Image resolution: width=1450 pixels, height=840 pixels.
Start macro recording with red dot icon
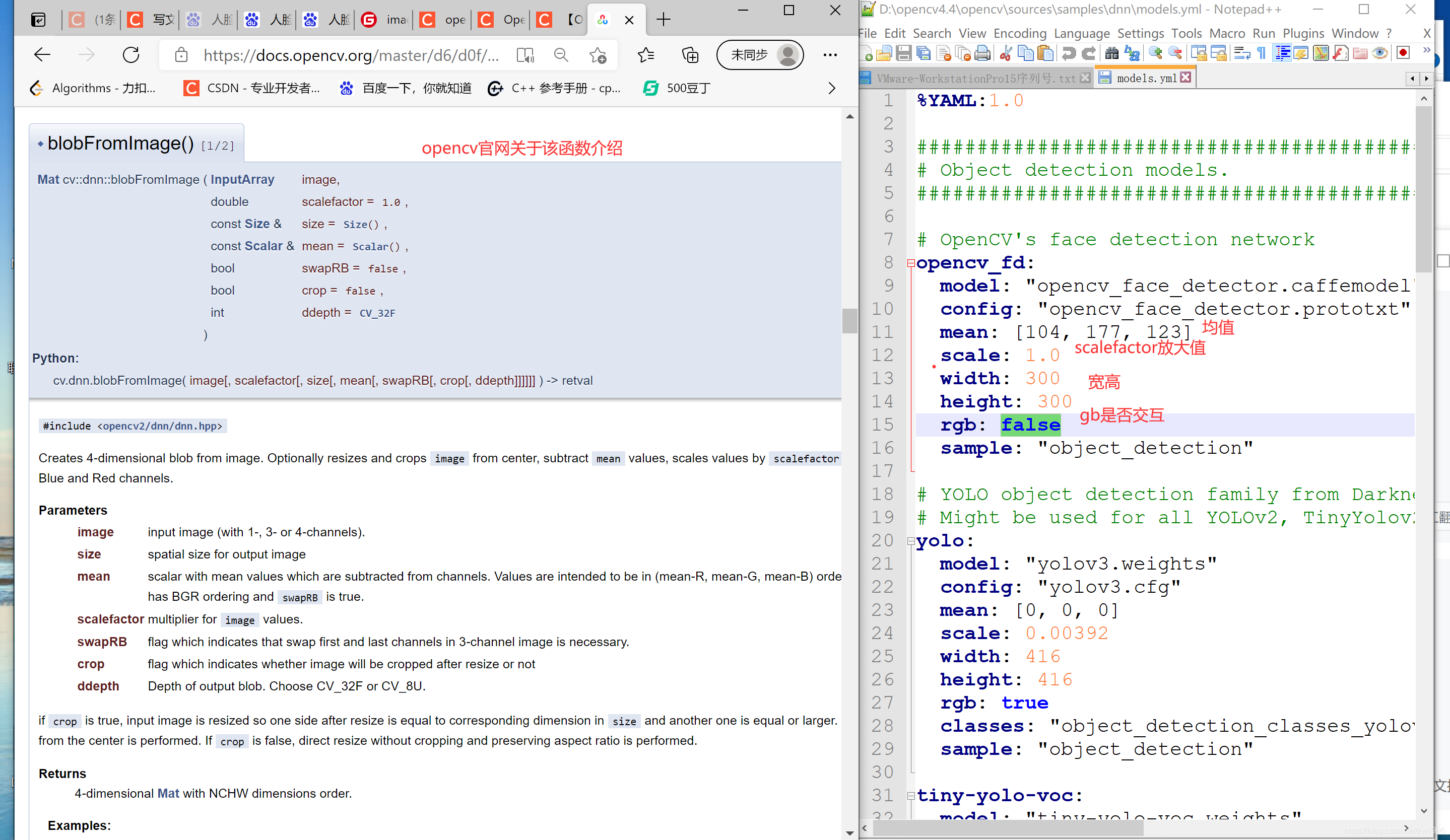(x=1403, y=53)
